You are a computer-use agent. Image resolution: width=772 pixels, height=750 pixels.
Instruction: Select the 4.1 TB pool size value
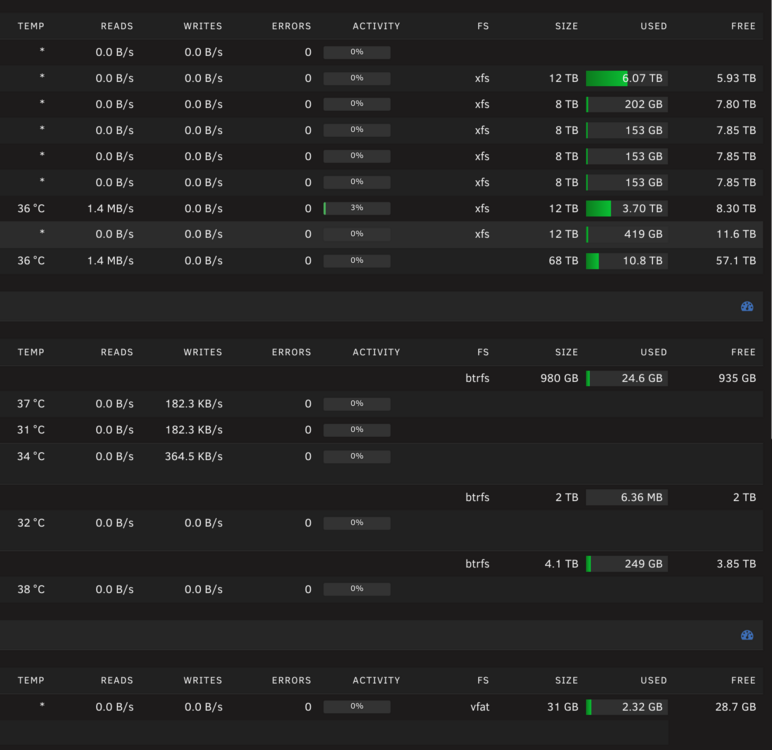(562, 564)
